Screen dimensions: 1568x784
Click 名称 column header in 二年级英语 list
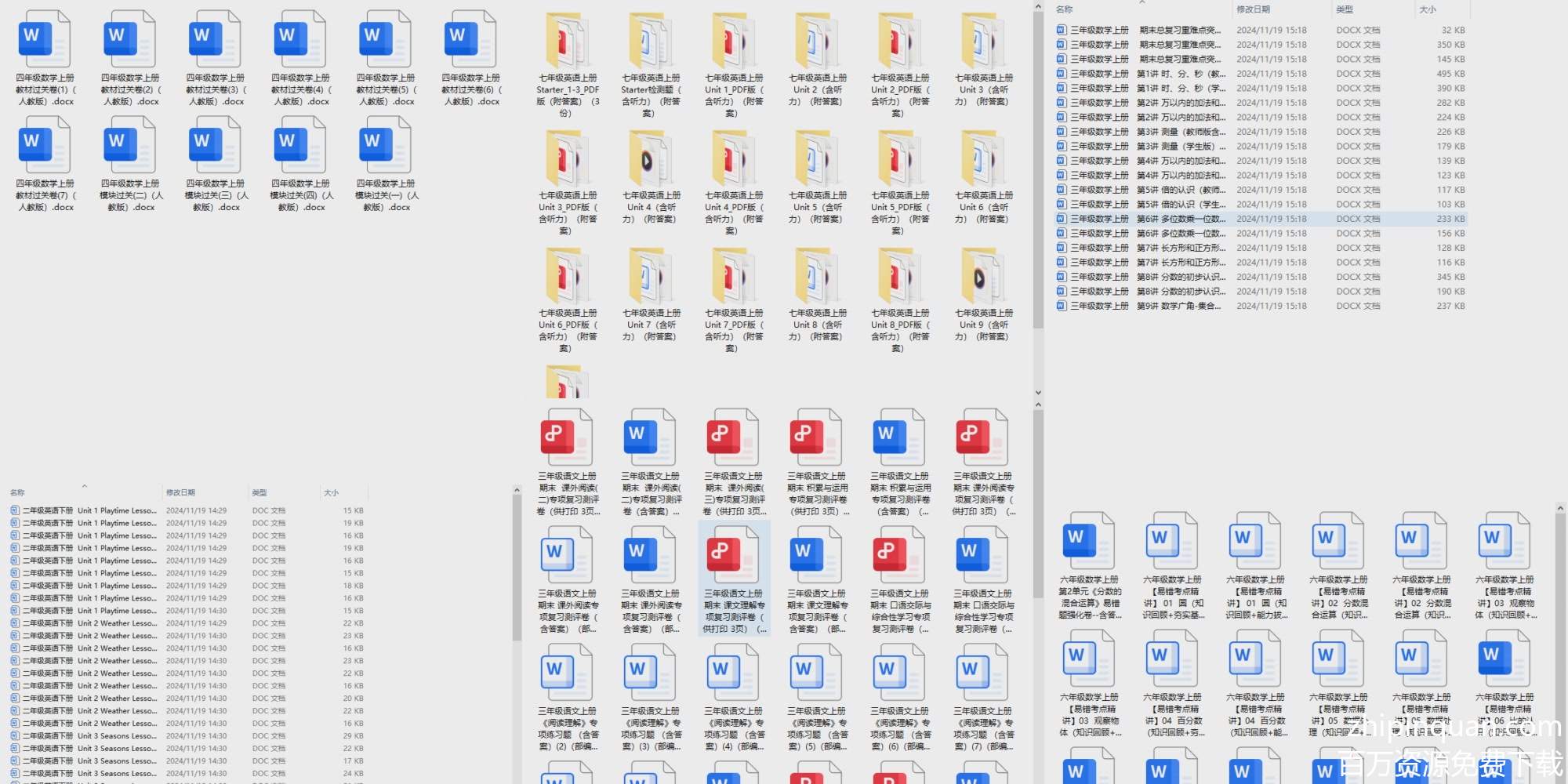pos(17,493)
